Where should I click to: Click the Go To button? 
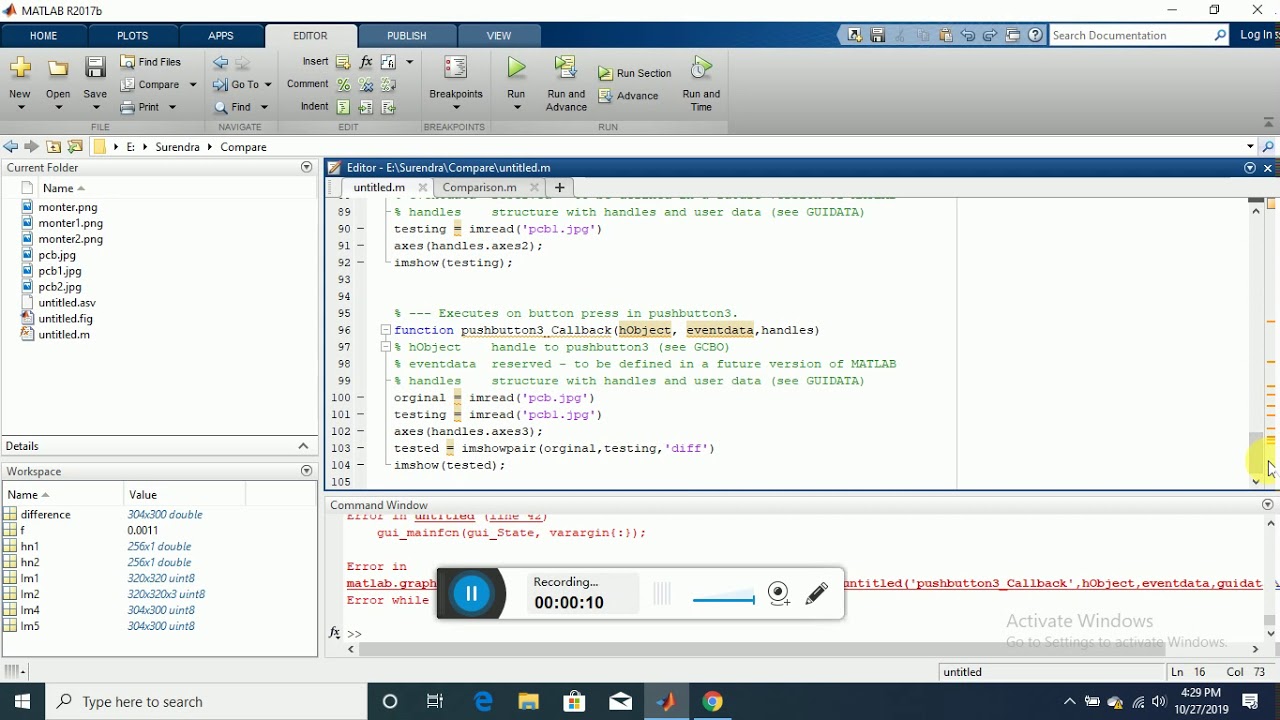click(x=236, y=85)
